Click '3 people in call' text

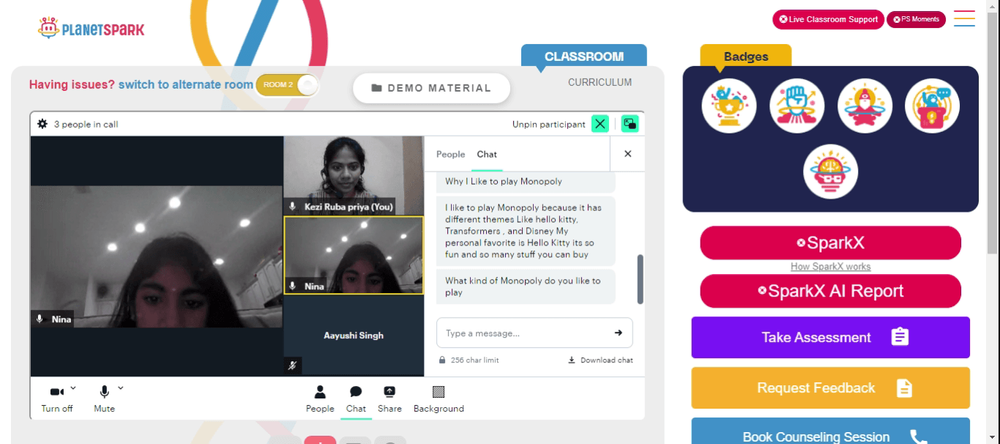click(x=86, y=124)
